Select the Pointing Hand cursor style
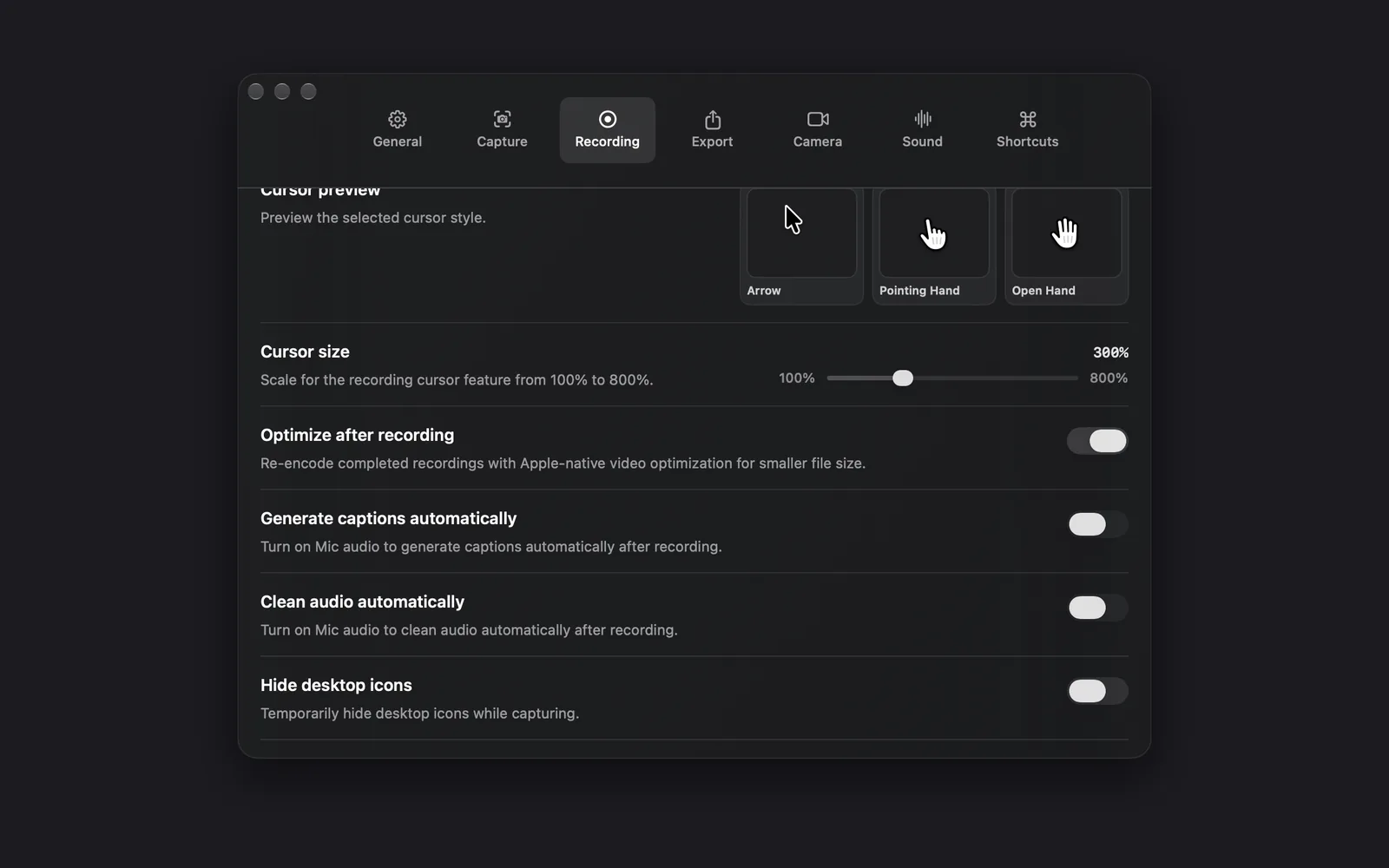Viewport: 1389px width, 868px height. [x=934, y=245]
